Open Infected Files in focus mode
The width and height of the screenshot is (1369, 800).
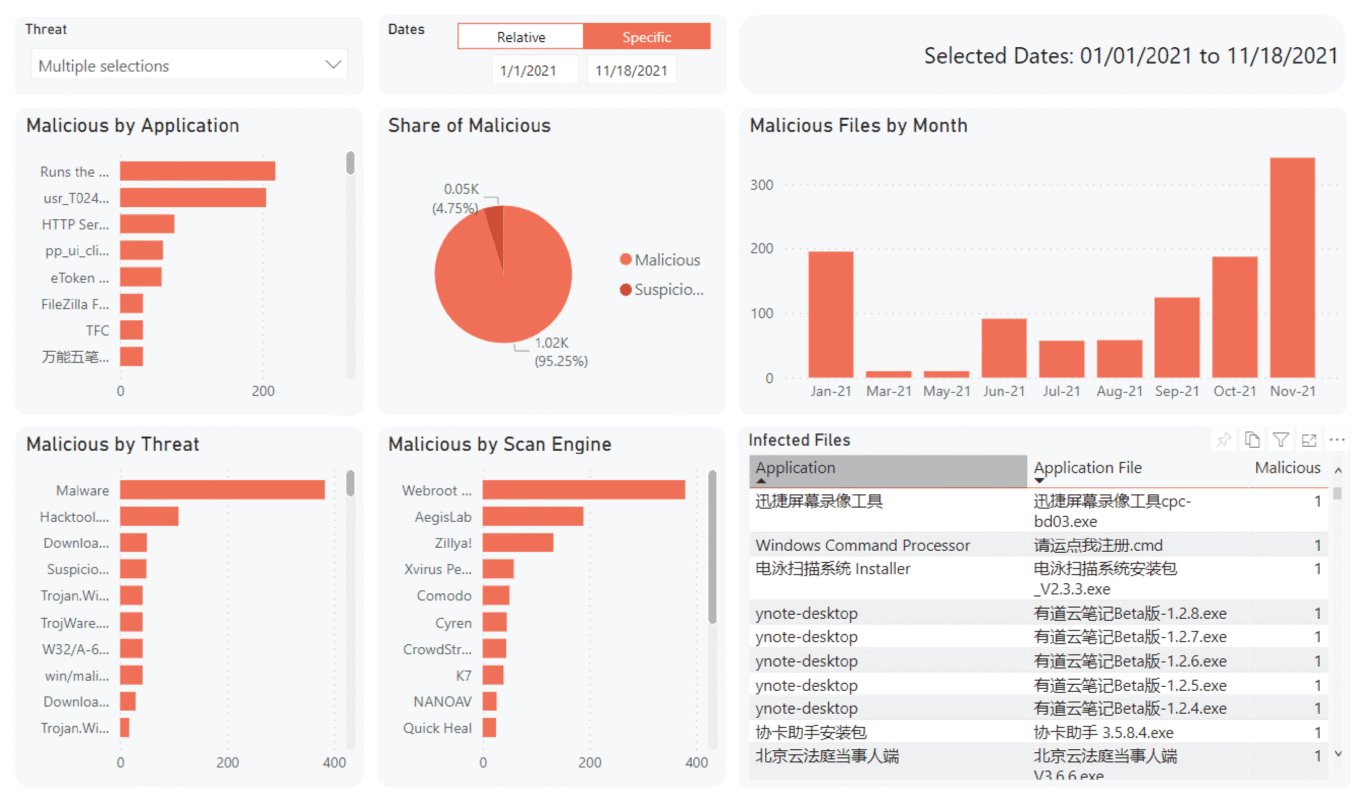pos(1309,440)
